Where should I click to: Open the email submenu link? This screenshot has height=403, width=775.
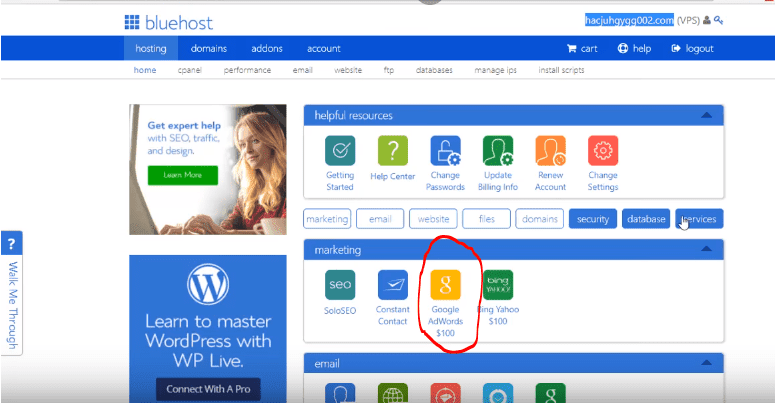pyautogui.click(x=302, y=70)
